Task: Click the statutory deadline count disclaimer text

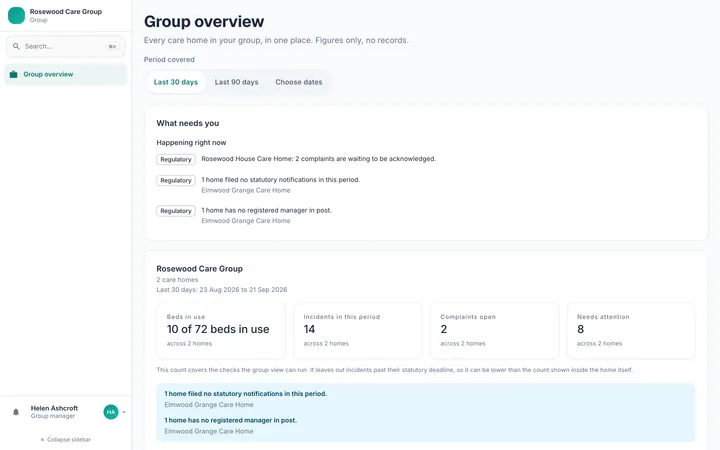Action: click(394, 370)
